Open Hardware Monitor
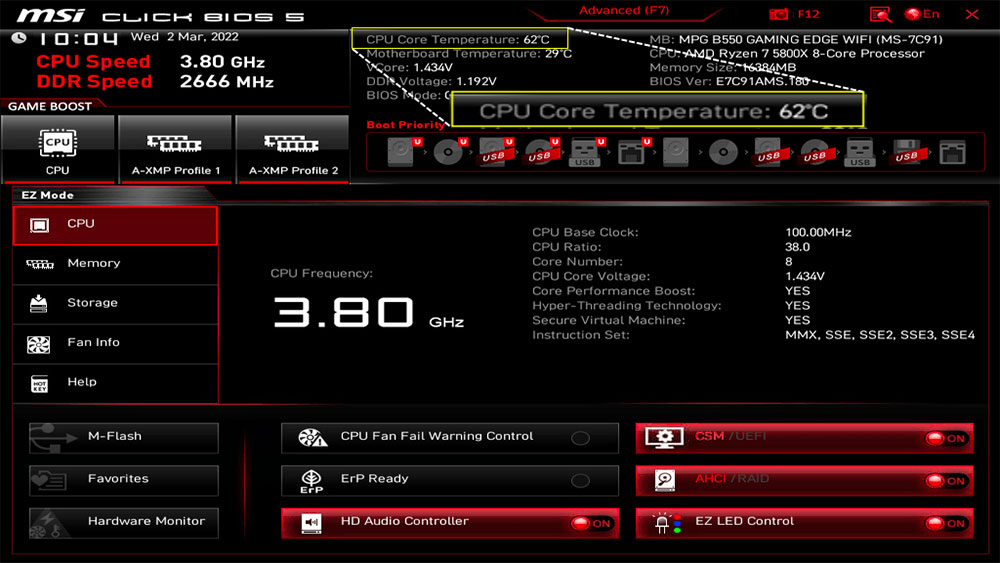The width and height of the screenshot is (1000, 563). click(124, 522)
